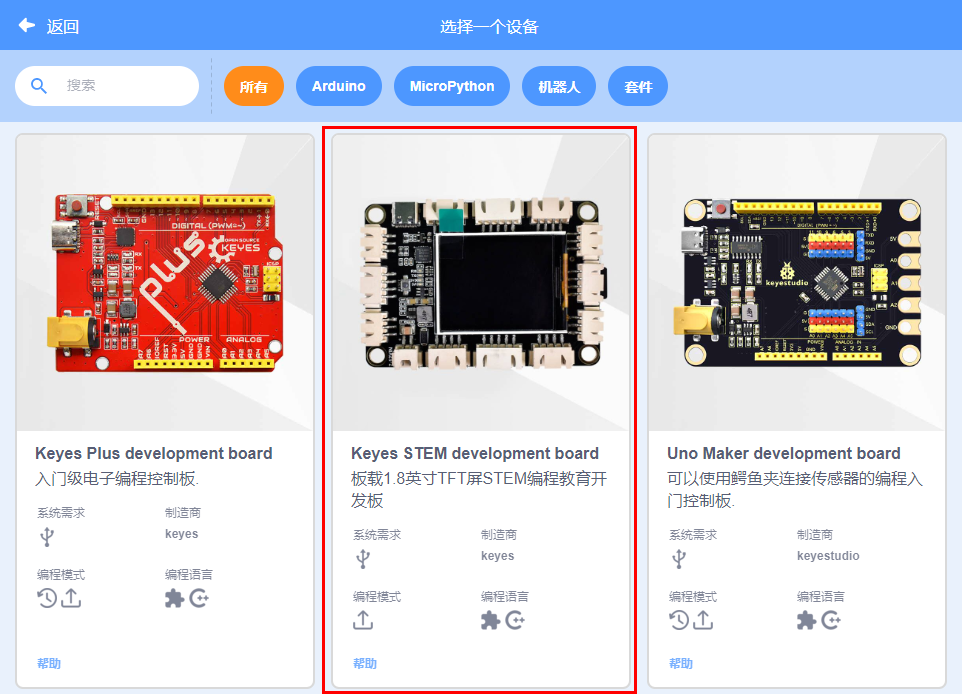The width and height of the screenshot is (962, 694).
Task: Click '编程语言' label on Keyes Plus card
Action: tap(188, 575)
